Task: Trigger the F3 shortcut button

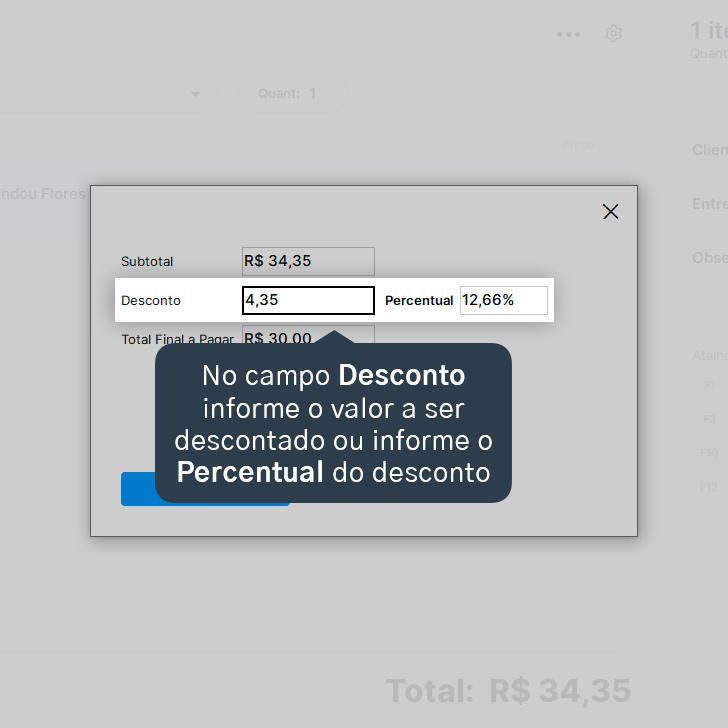Action: 709,419
